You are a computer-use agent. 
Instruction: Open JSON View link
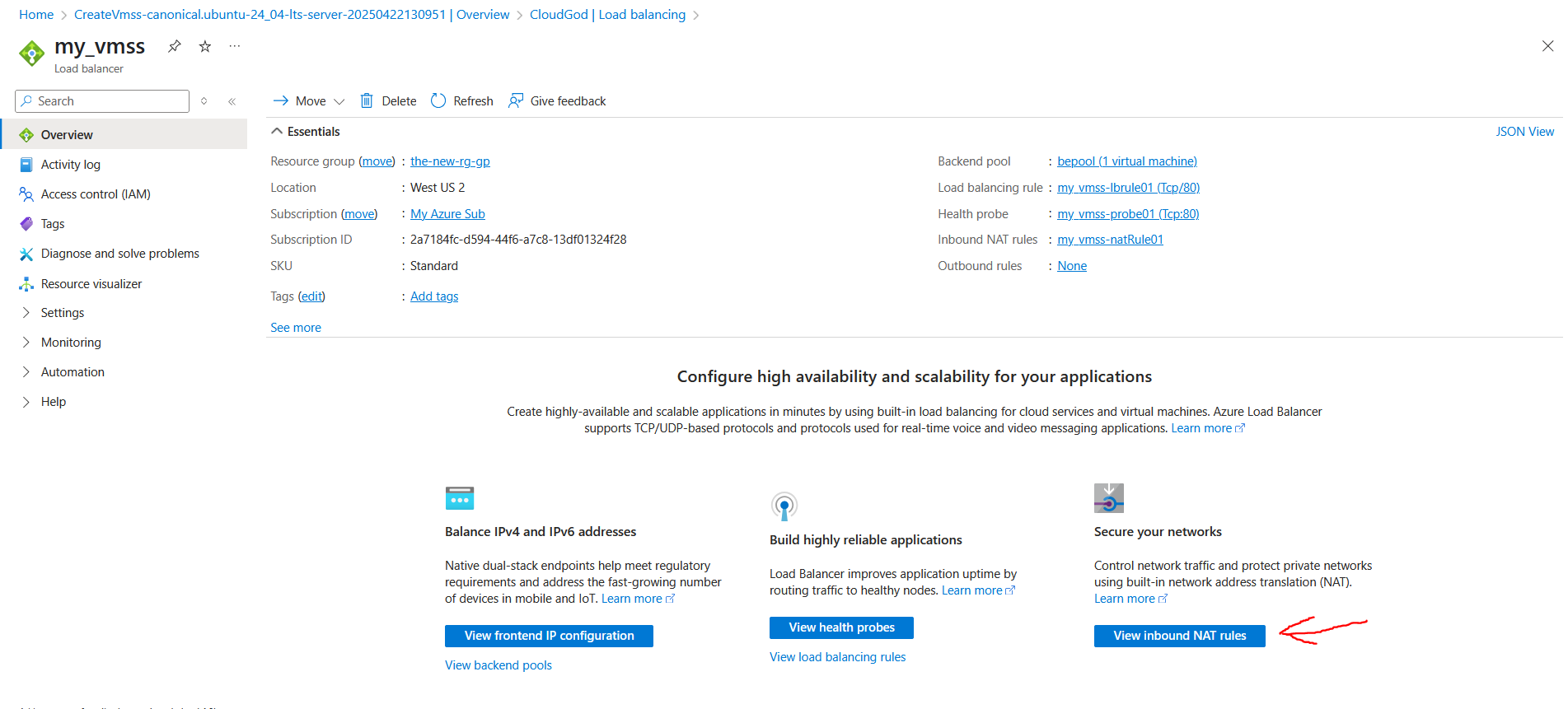[1525, 132]
